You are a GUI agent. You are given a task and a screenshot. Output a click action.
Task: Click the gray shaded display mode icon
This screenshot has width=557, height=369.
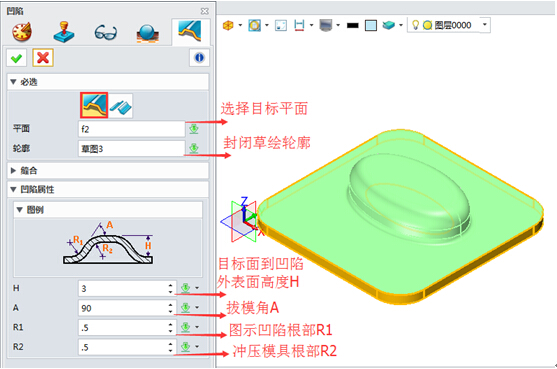(x=326, y=25)
